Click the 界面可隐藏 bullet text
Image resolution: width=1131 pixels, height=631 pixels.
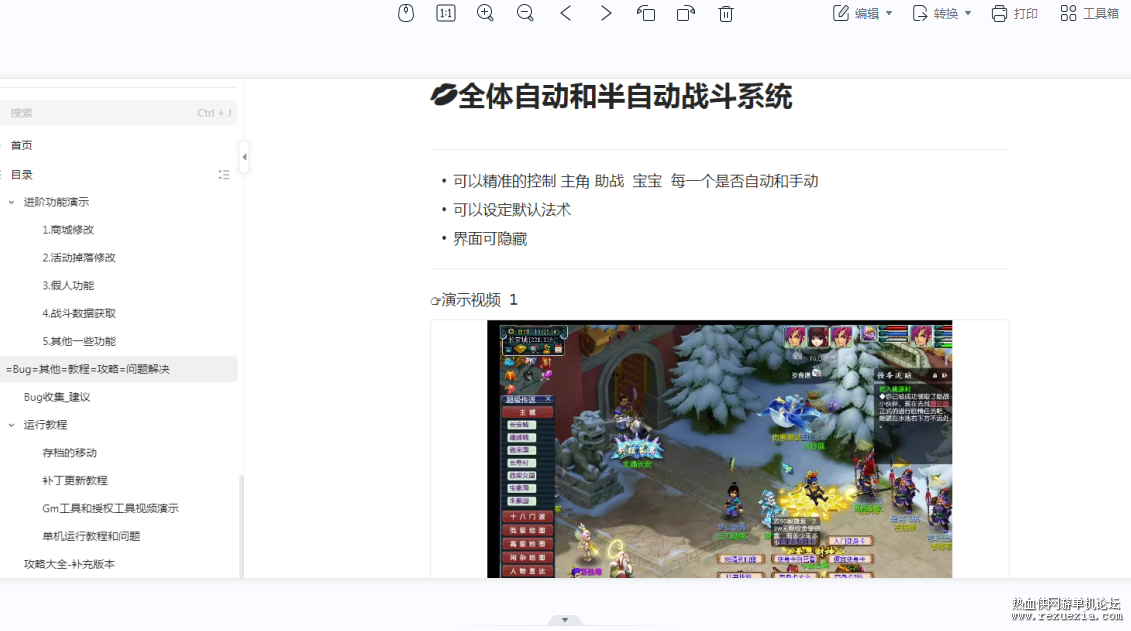490,239
